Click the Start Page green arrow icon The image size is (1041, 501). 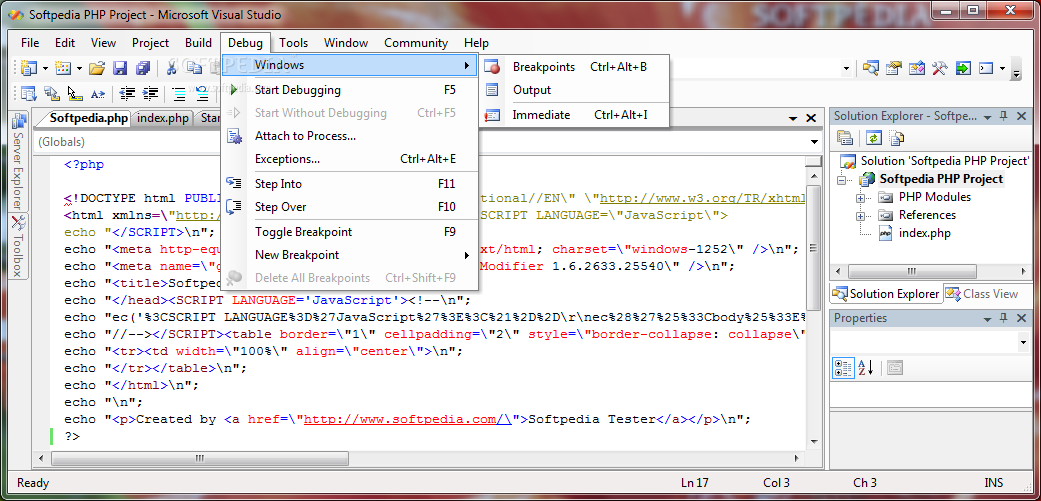963,68
